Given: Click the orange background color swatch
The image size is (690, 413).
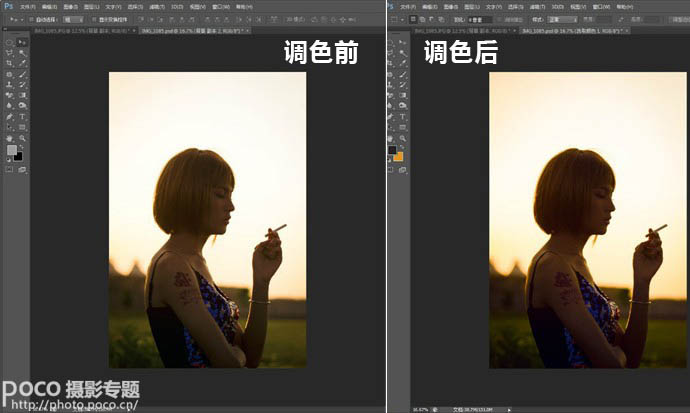Looking at the screenshot, I should 399,157.
